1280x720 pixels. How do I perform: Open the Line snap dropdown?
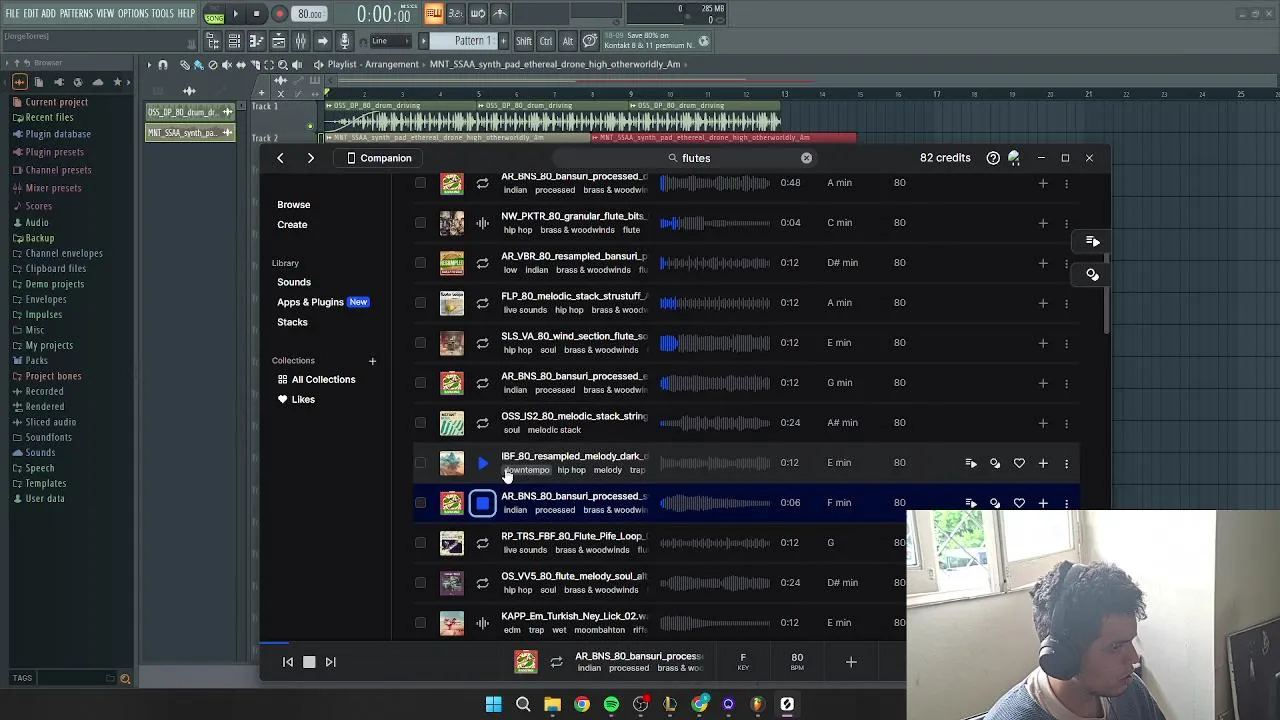click(391, 41)
